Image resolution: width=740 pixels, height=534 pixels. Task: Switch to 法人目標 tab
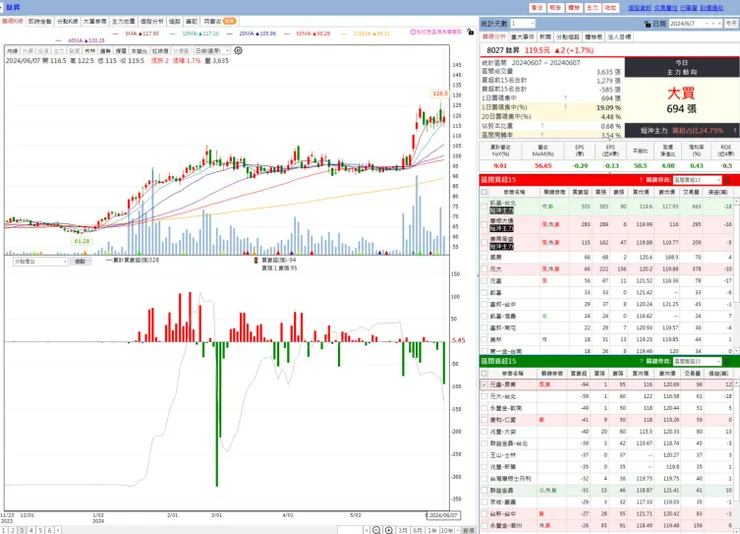(x=619, y=37)
